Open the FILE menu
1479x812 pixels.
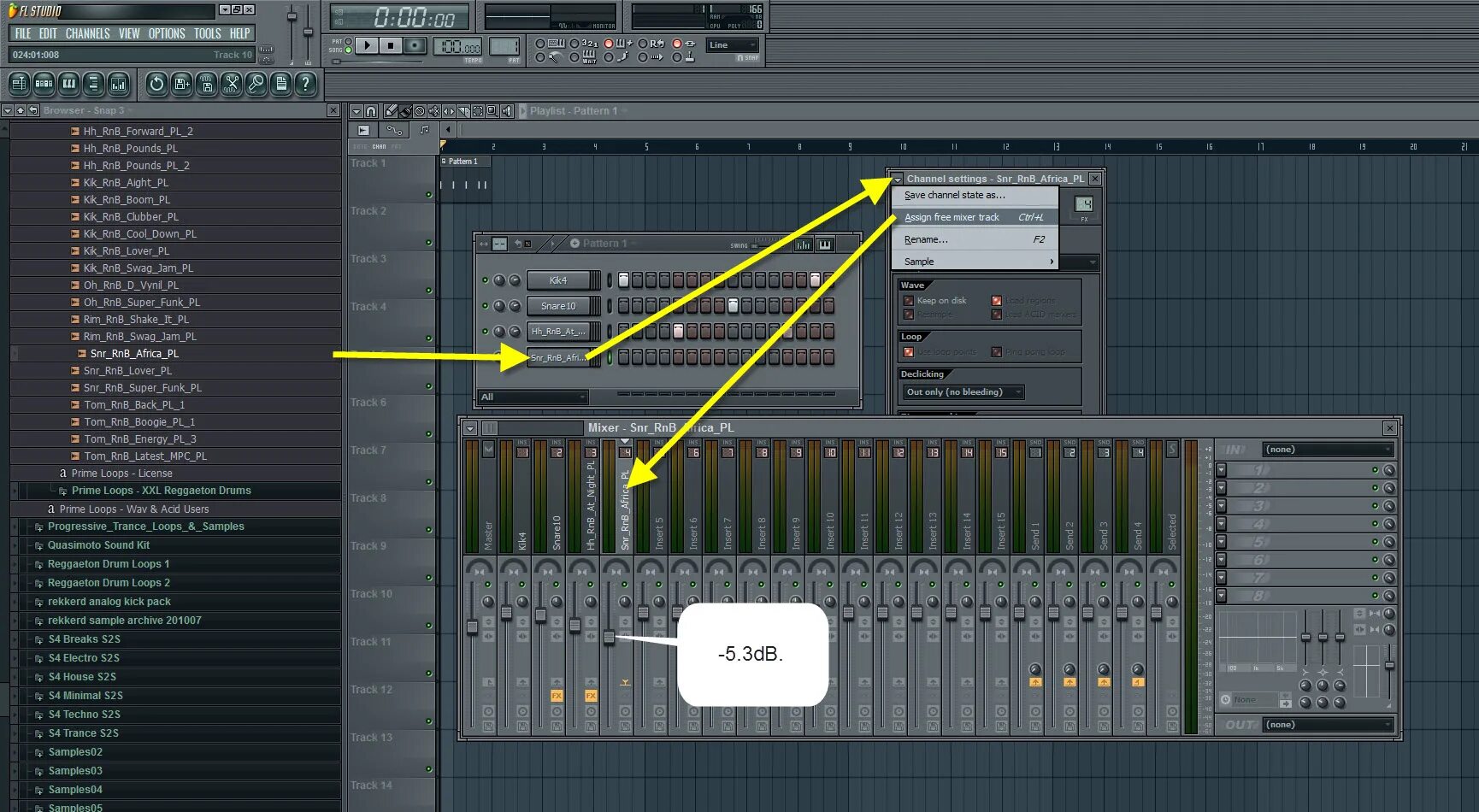point(23,33)
